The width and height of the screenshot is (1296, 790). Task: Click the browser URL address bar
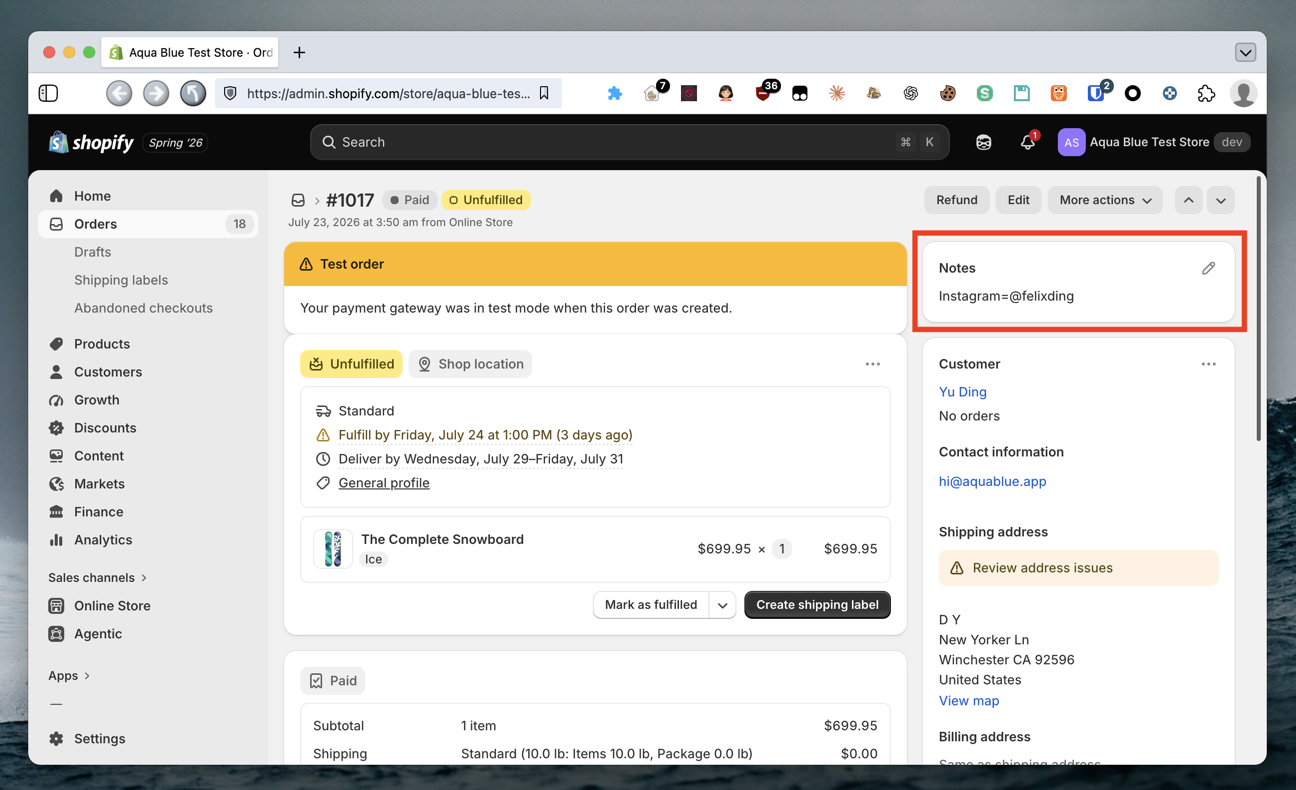click(x=388, y=93)
